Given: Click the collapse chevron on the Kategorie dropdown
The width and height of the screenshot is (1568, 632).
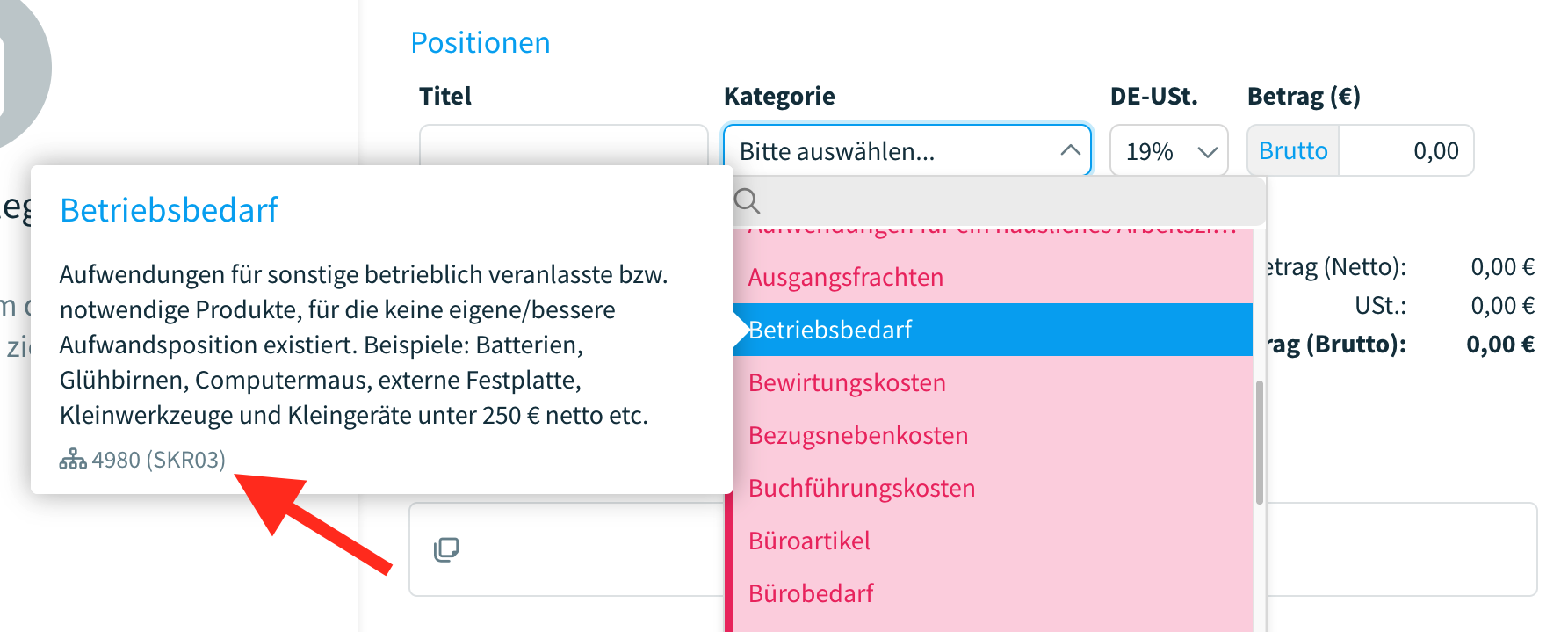Looking at the screenshot, I should 1070,150.
